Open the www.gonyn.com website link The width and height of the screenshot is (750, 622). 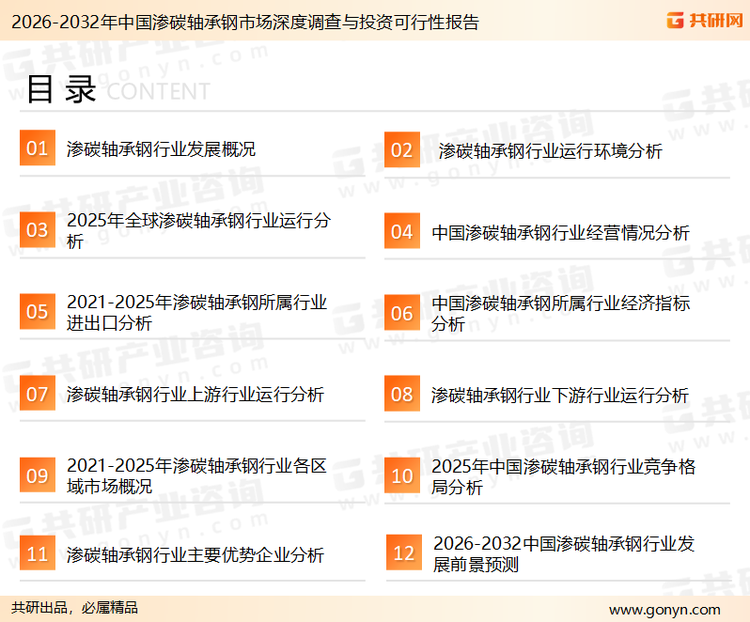click(x=664, y=609)
